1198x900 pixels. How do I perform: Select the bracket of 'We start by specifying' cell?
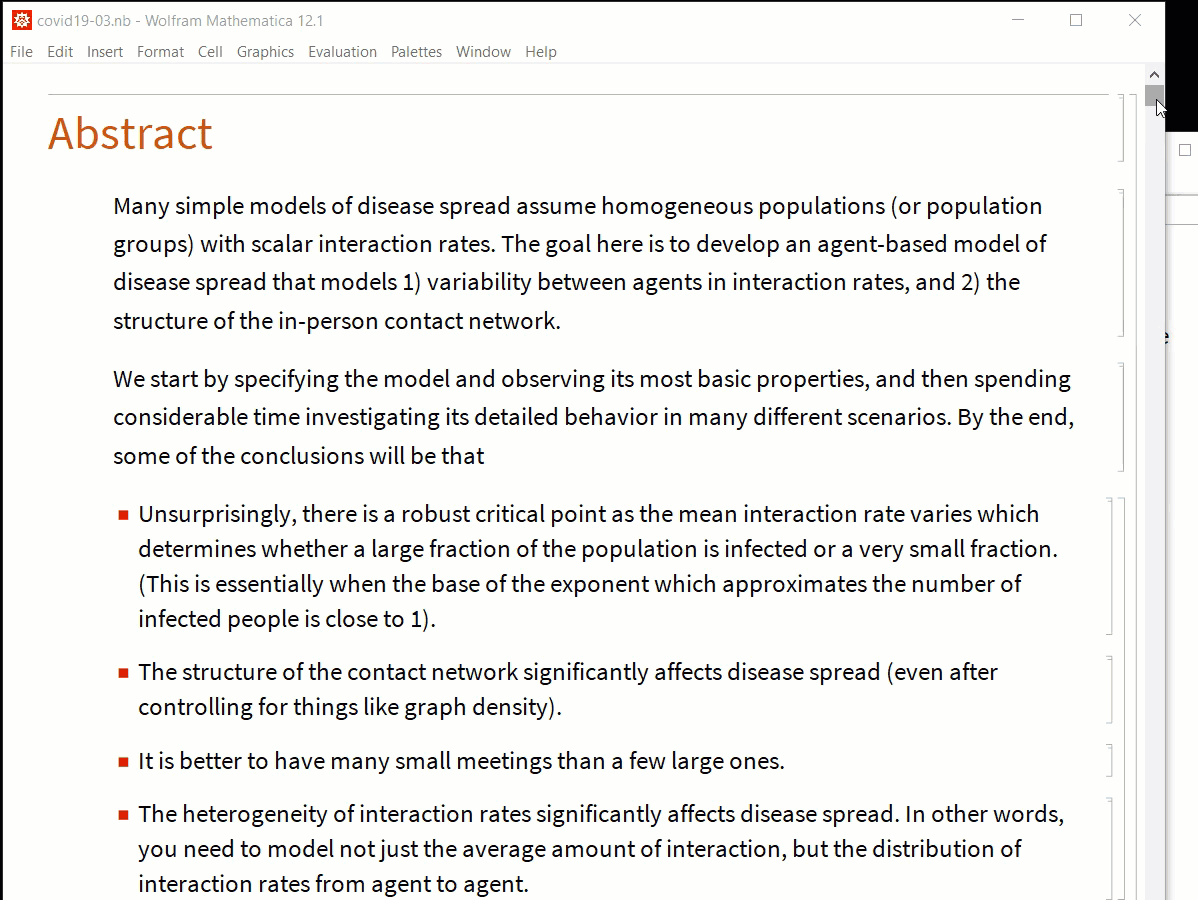point(1121,417)
